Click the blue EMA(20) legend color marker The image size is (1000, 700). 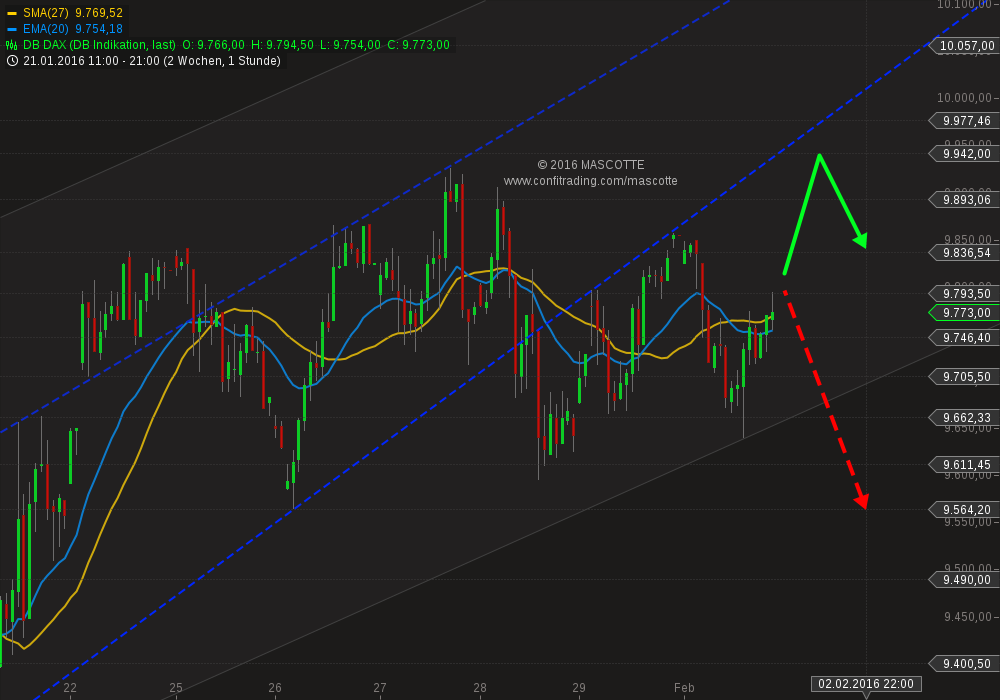pyautogui.click(x=12, y=29)
